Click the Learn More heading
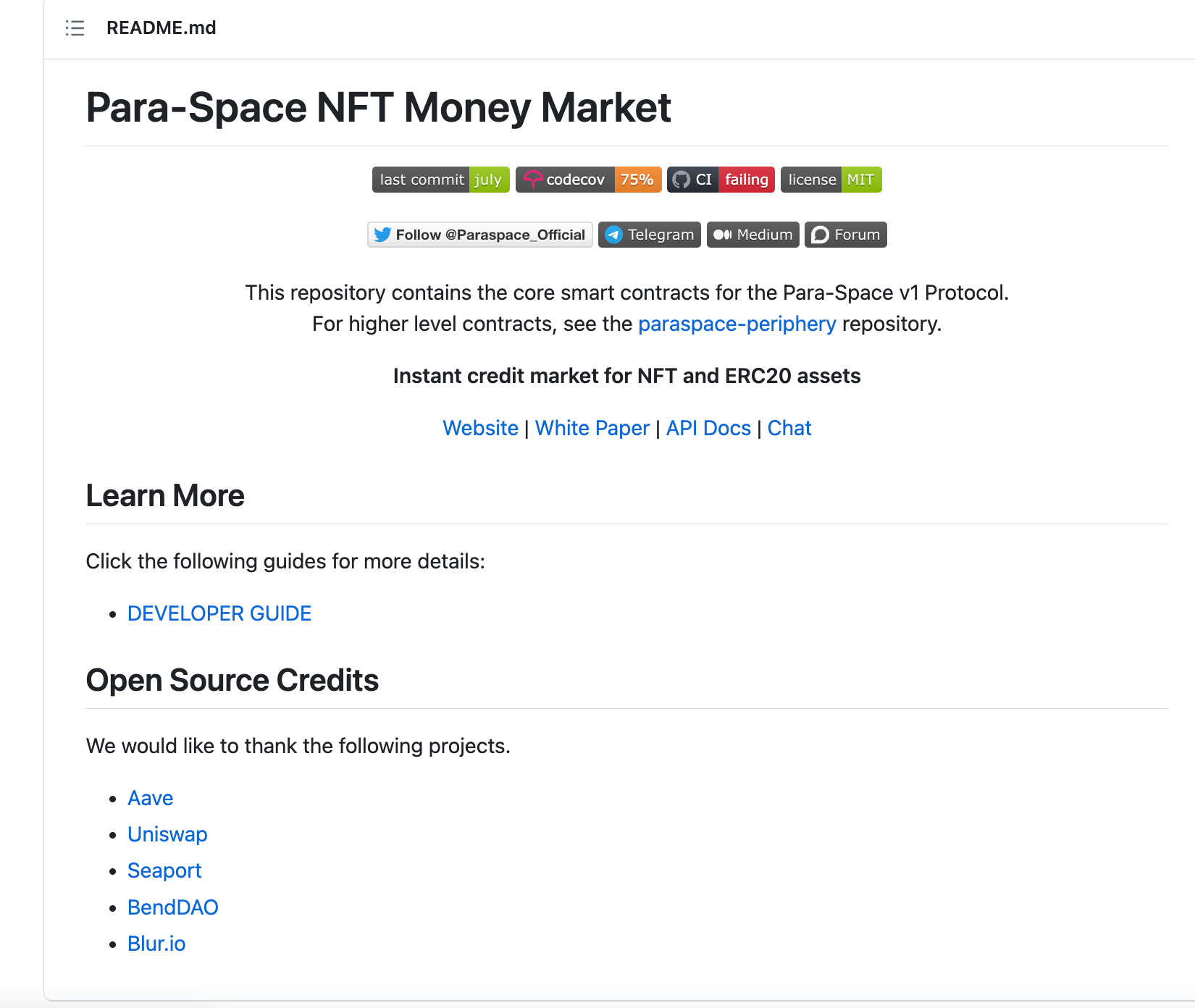 coord(165,495)
